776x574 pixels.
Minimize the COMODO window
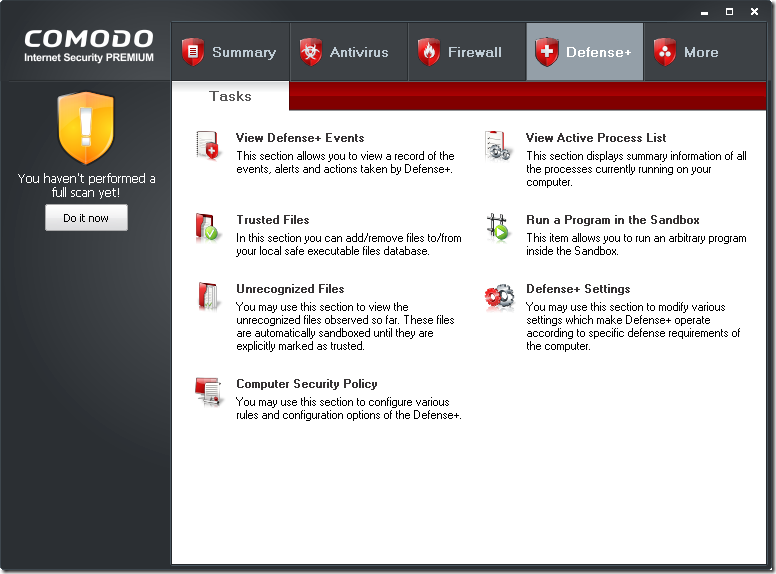point(704,12)
